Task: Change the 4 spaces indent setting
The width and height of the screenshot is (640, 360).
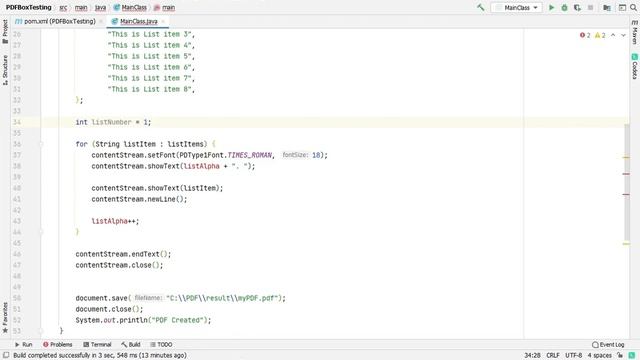Action: (599, 355)
